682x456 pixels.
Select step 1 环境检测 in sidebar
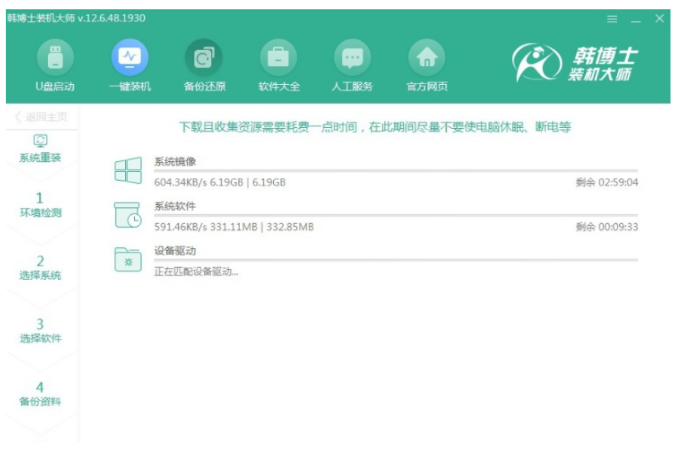41,204
